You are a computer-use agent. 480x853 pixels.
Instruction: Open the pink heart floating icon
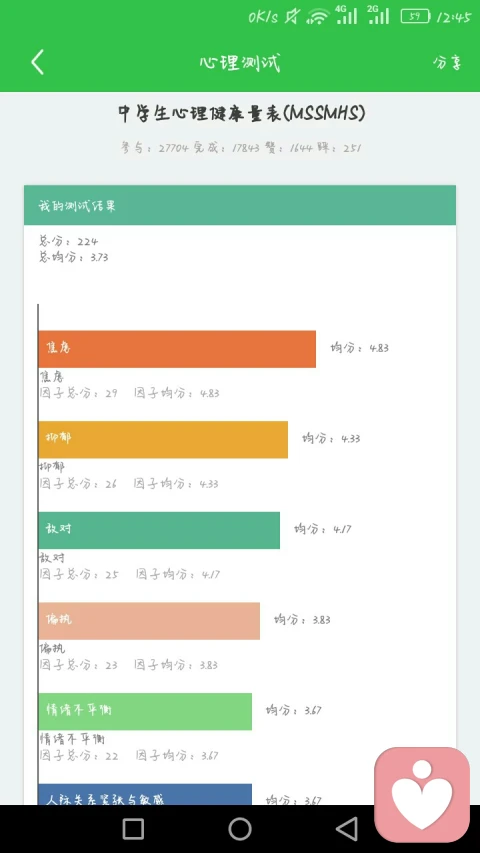(x=422, y=794)
